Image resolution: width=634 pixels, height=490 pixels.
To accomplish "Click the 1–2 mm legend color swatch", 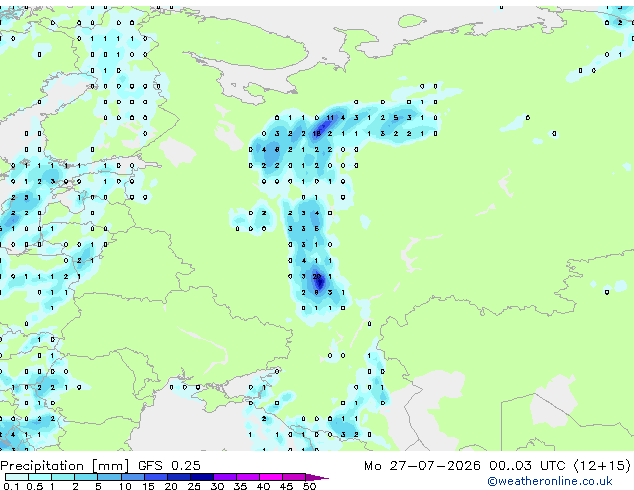I will click(63, 477).
